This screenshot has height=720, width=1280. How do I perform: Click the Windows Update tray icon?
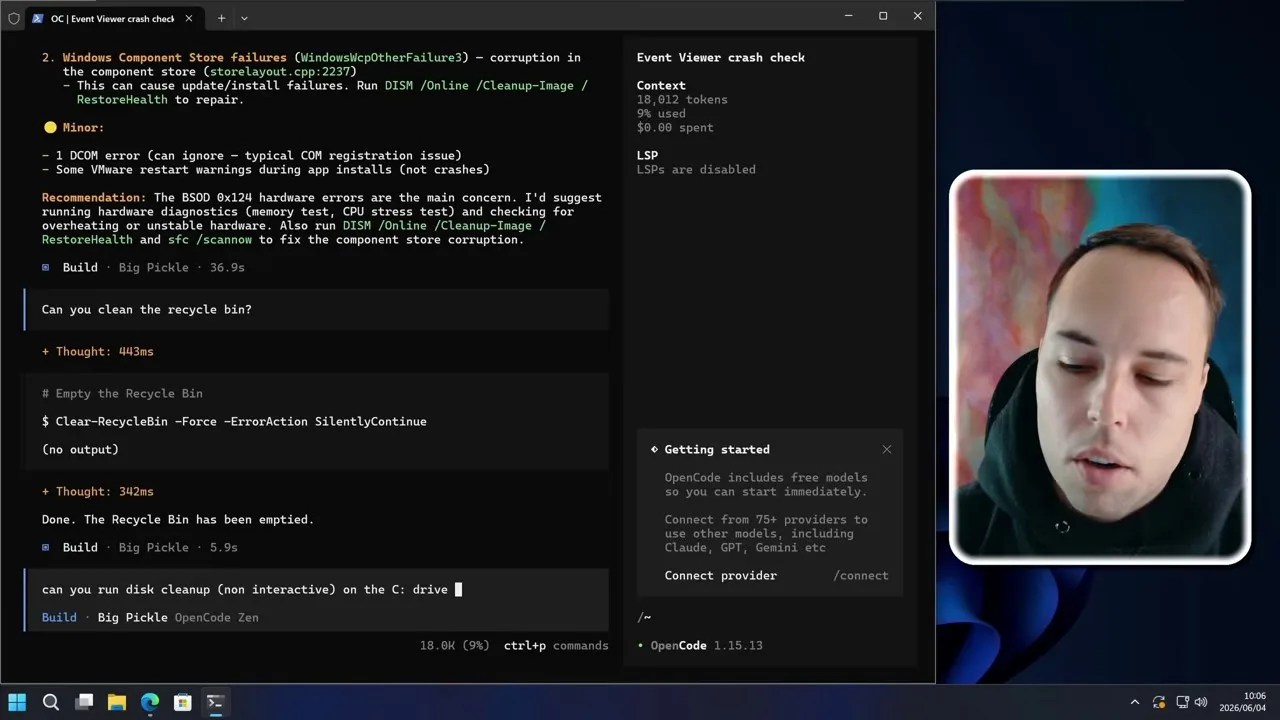[x=1159, y=702]
